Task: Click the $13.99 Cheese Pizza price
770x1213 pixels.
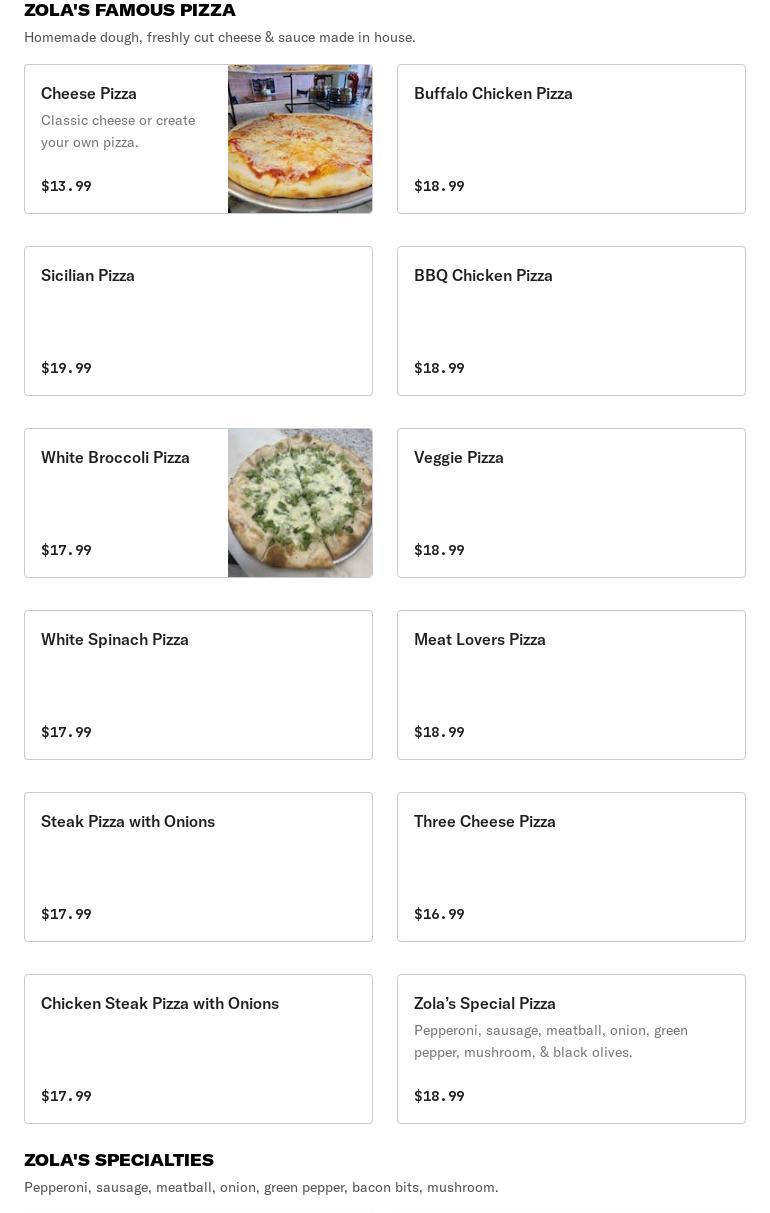Action: click(66, 186)
